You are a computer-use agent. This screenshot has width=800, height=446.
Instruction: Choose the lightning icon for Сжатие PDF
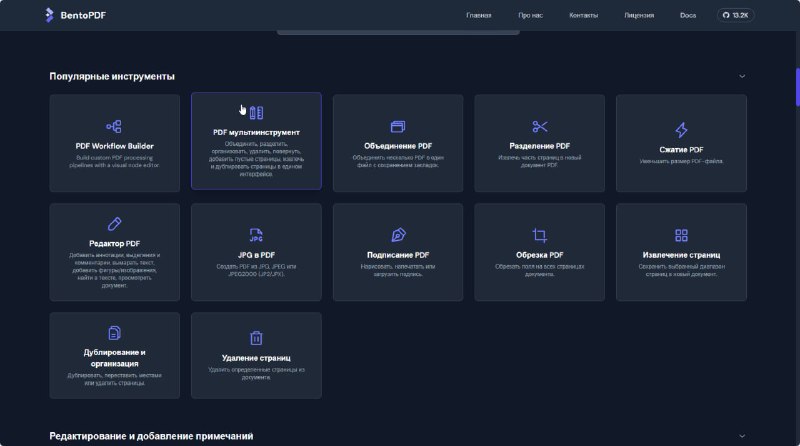pyautogui.click(x=681, y=130)
